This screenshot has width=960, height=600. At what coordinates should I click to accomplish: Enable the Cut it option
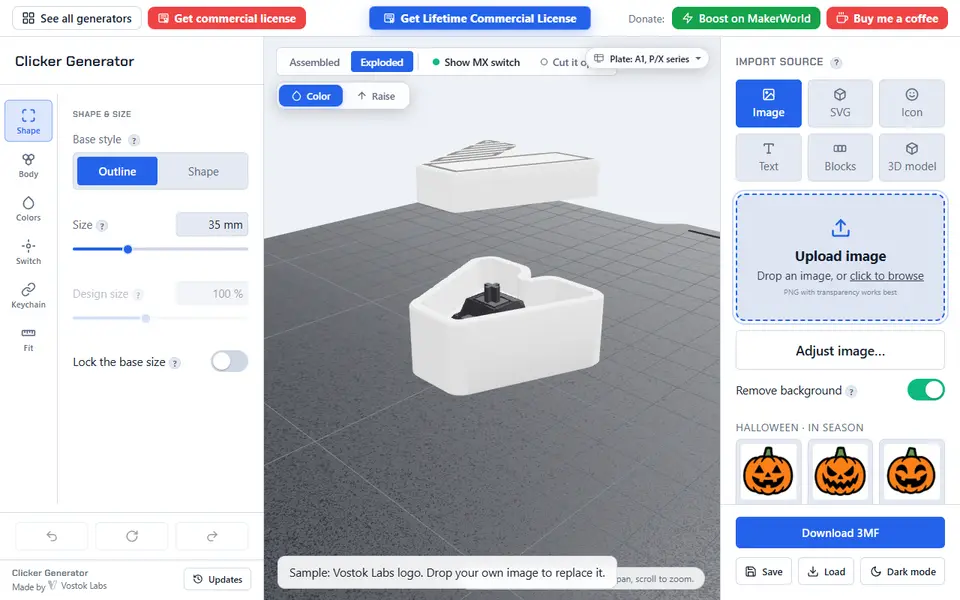563,62
